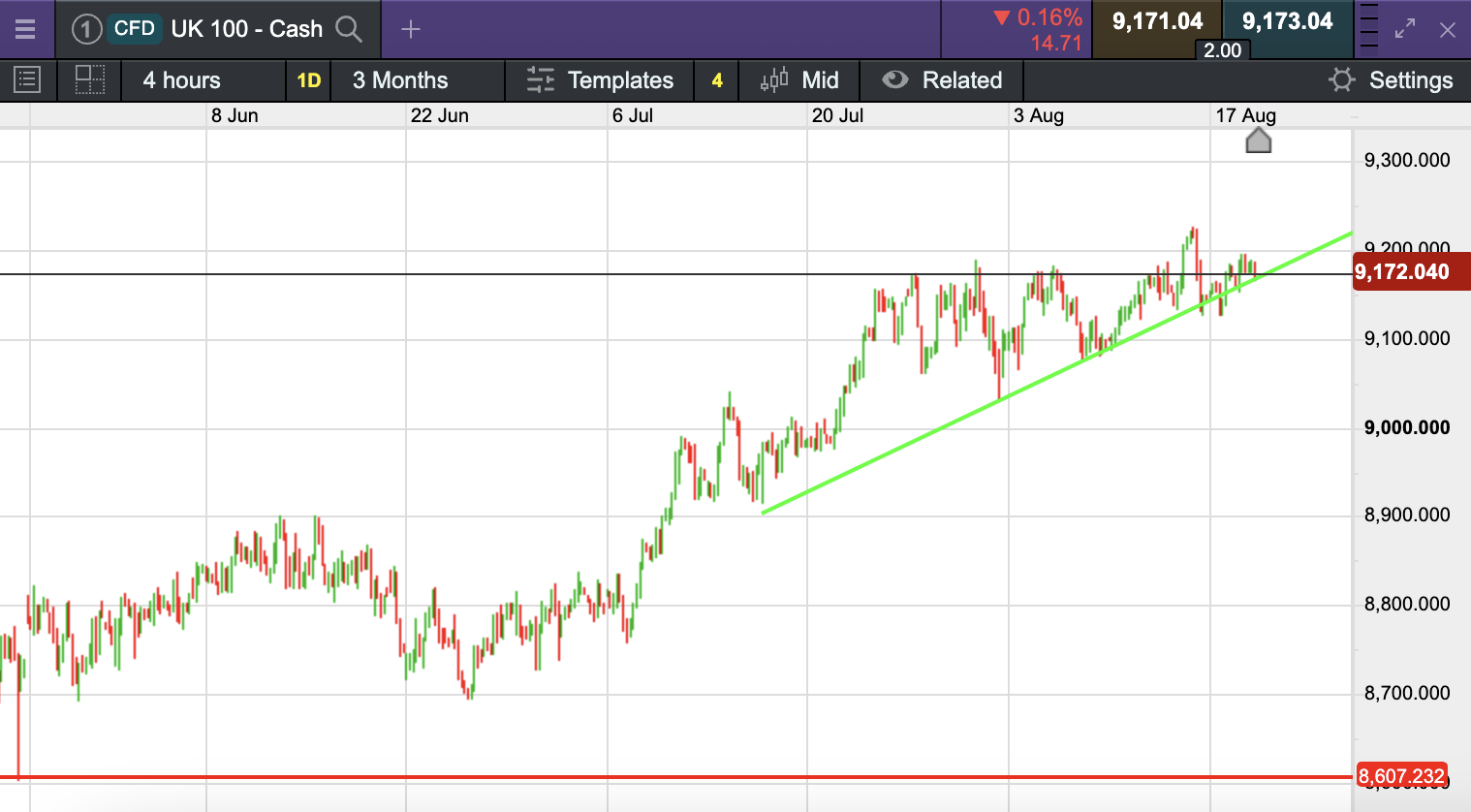Open the vertical dotted options handle
The image size is (1471, 812).
click(1368, 26)
